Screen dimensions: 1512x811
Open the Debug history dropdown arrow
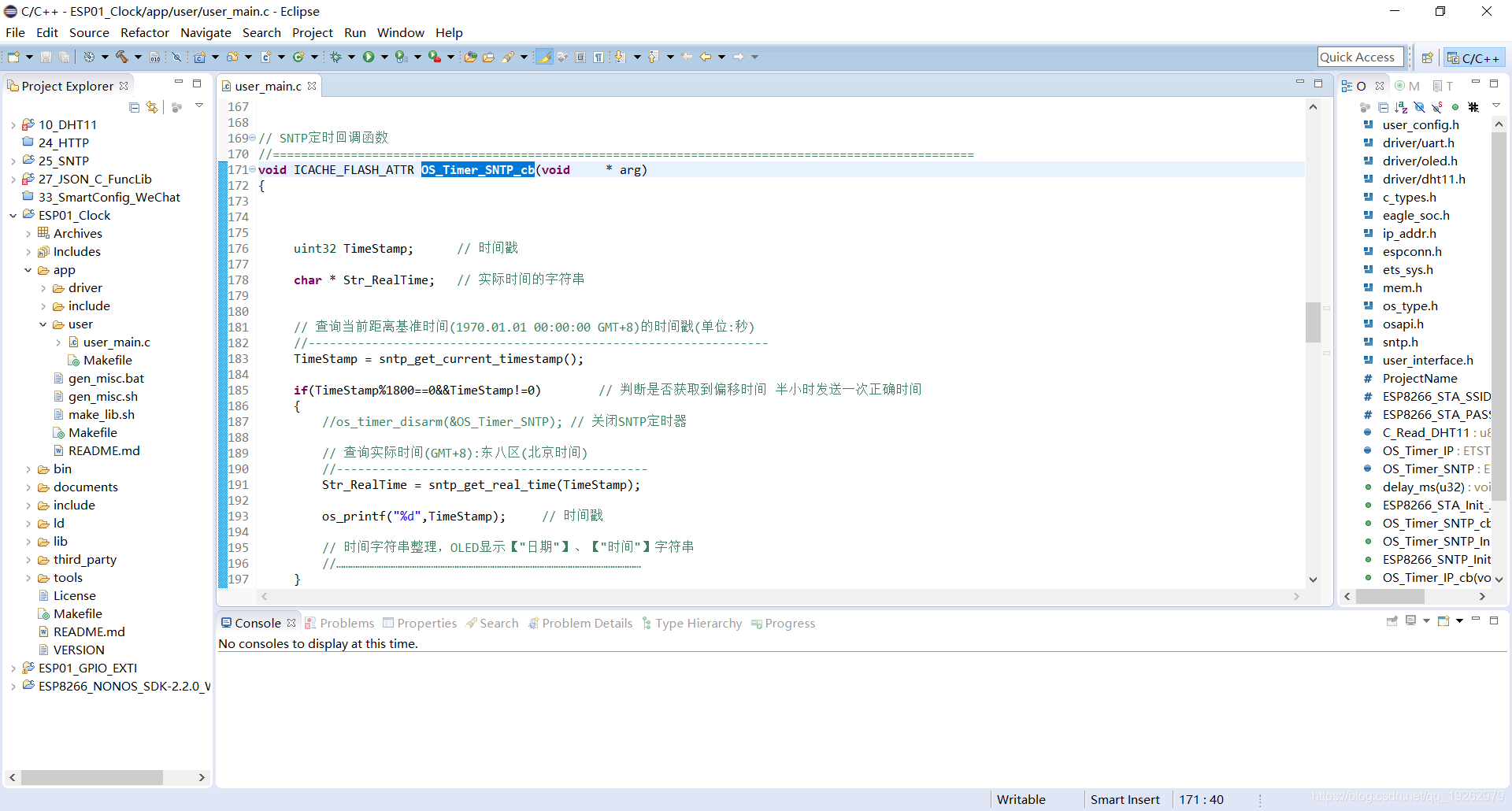click(351, 57)
